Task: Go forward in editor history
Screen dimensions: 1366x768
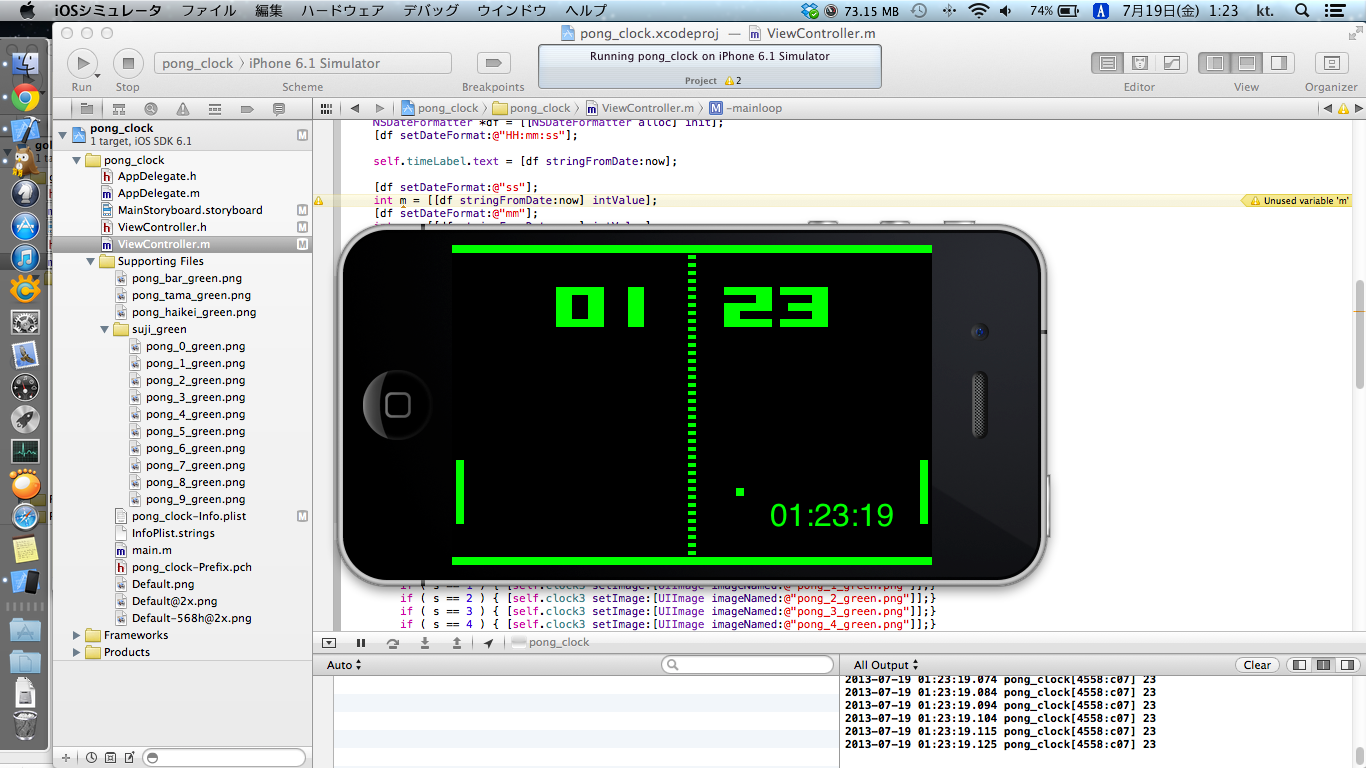Action: pyautogui.click(x=380, y=108)
